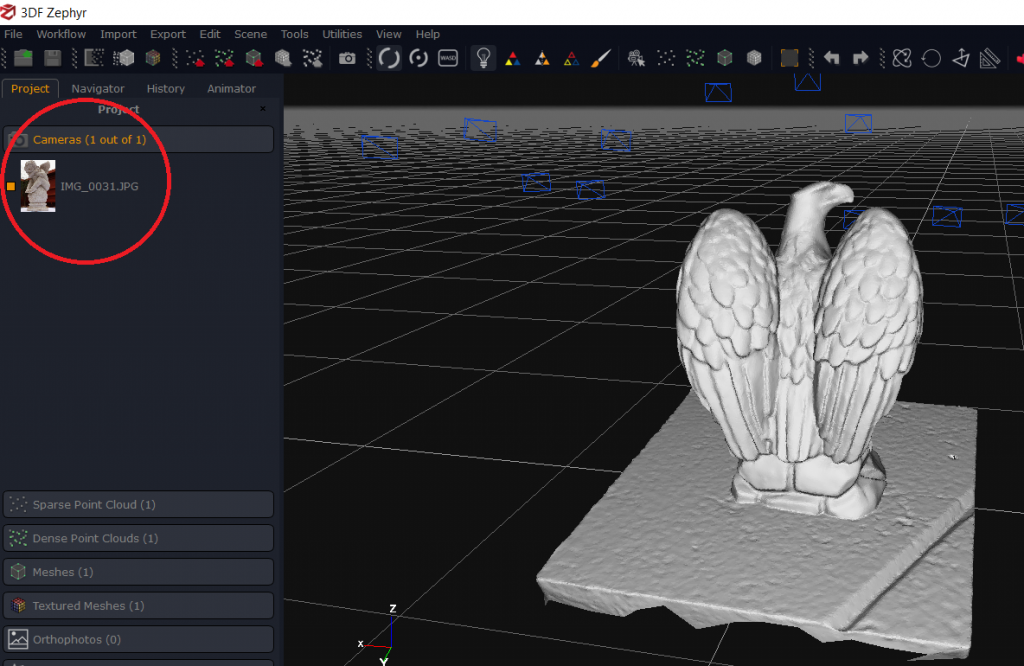1024x666 pixels.
Task: Open the Workflow menu
Action: [x=61, y=33]
